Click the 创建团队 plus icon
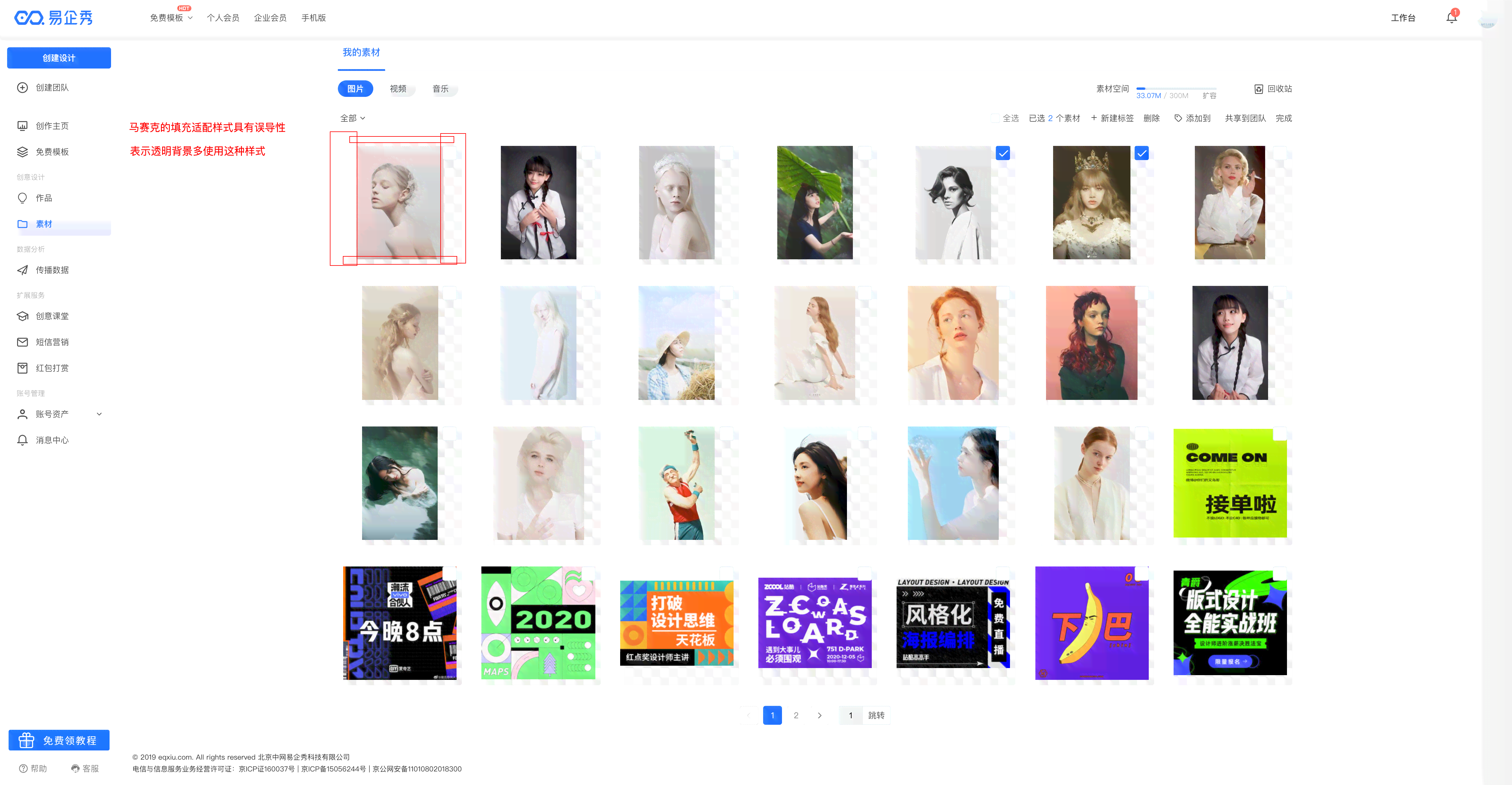Viewport: 1512px width, 785px height. 22,87
